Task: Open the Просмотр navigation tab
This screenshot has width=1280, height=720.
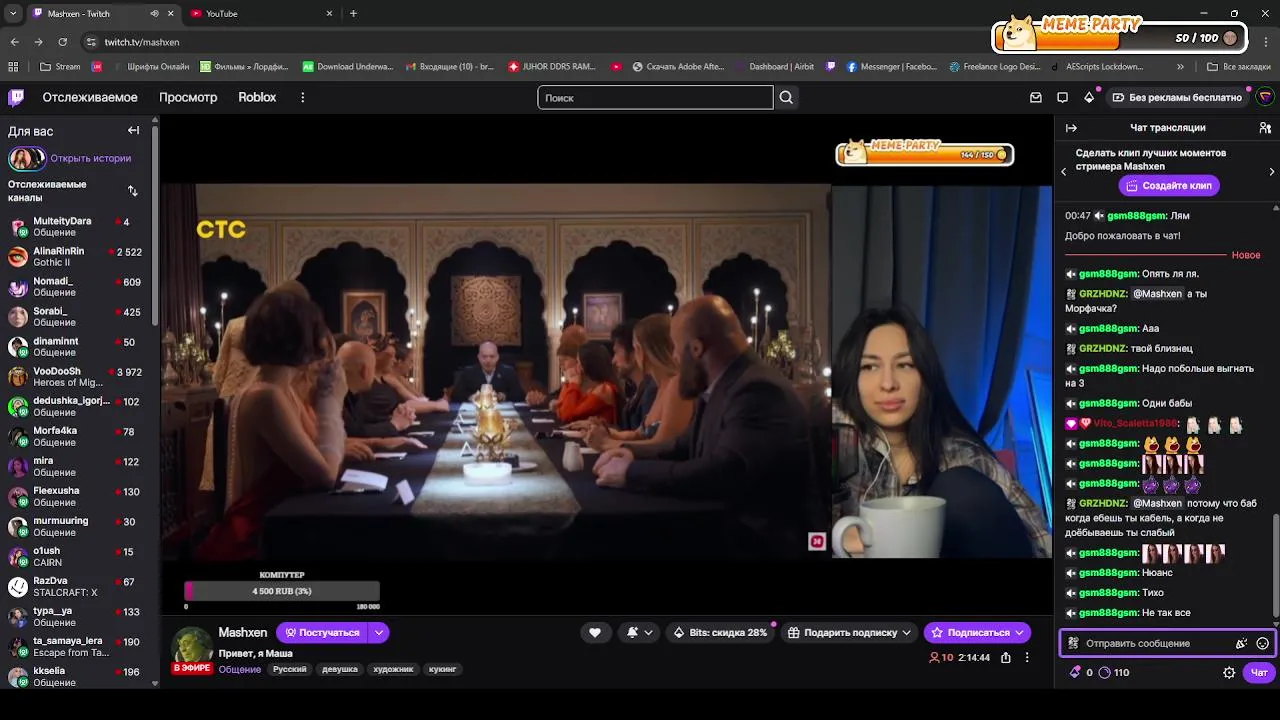Action: 188,97
